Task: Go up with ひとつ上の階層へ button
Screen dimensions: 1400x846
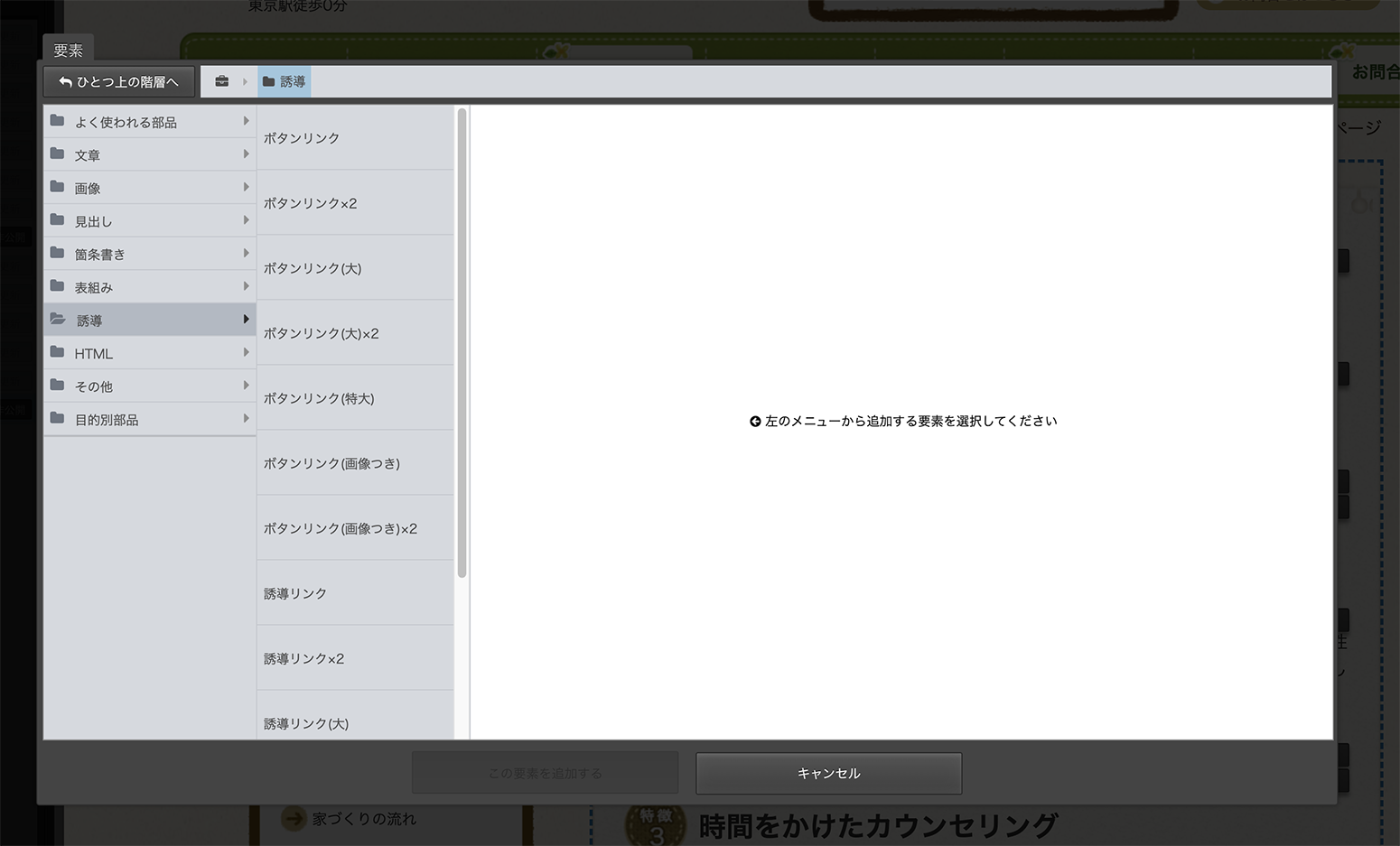Action: point(119,81)
